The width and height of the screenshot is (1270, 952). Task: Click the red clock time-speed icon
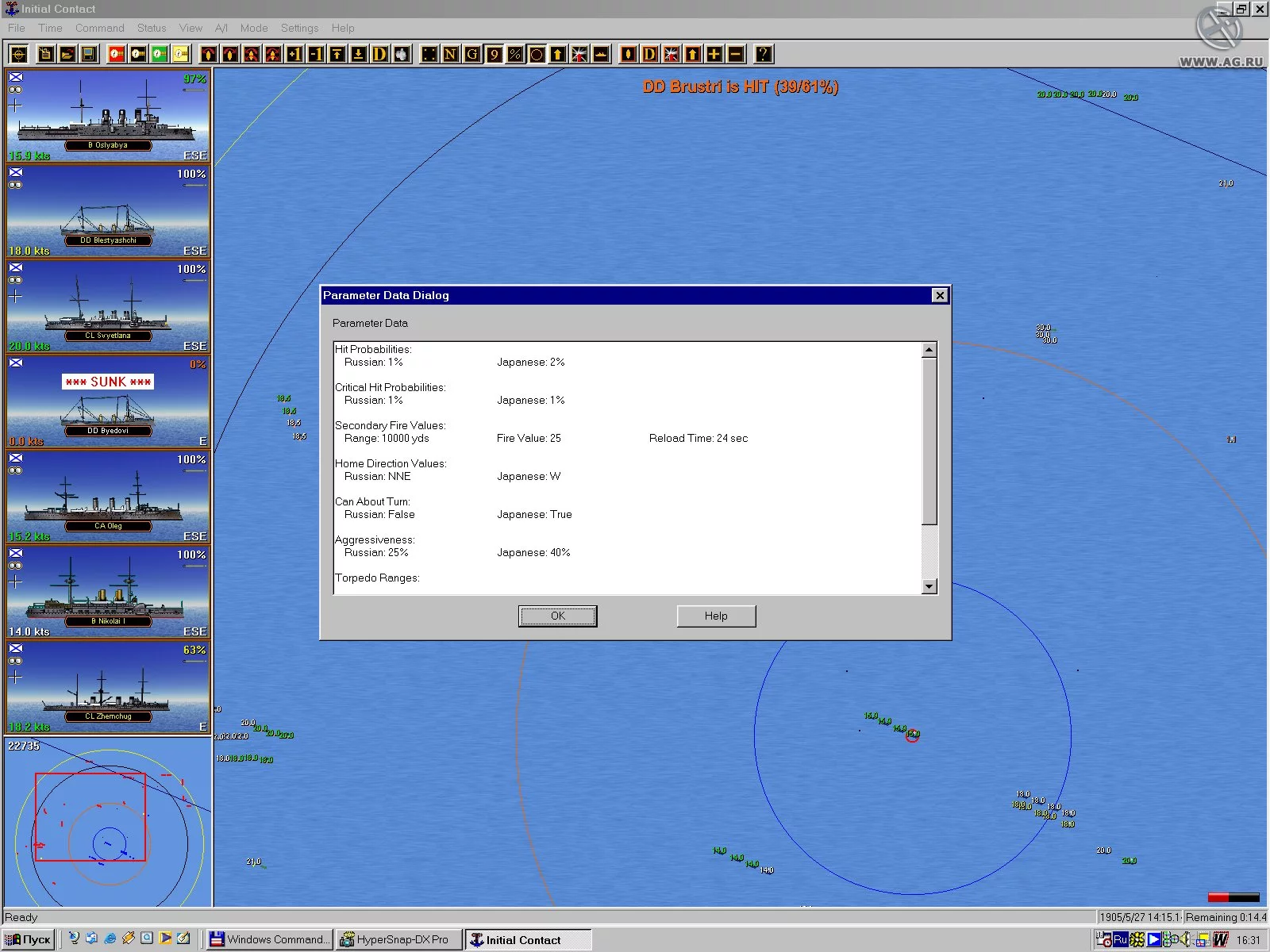point(117,54)
